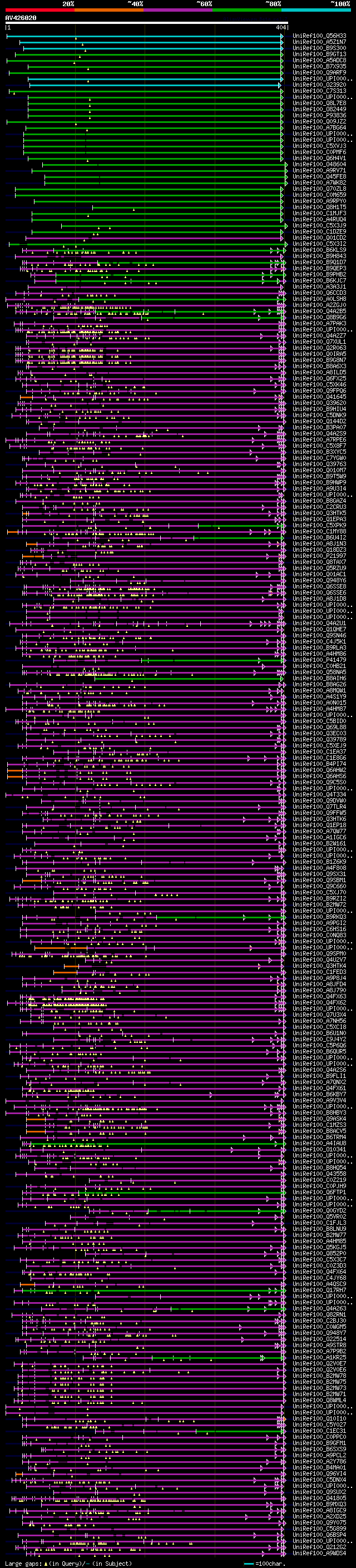Select hit label UniRef100_C5XPK9

click(319, 525)
